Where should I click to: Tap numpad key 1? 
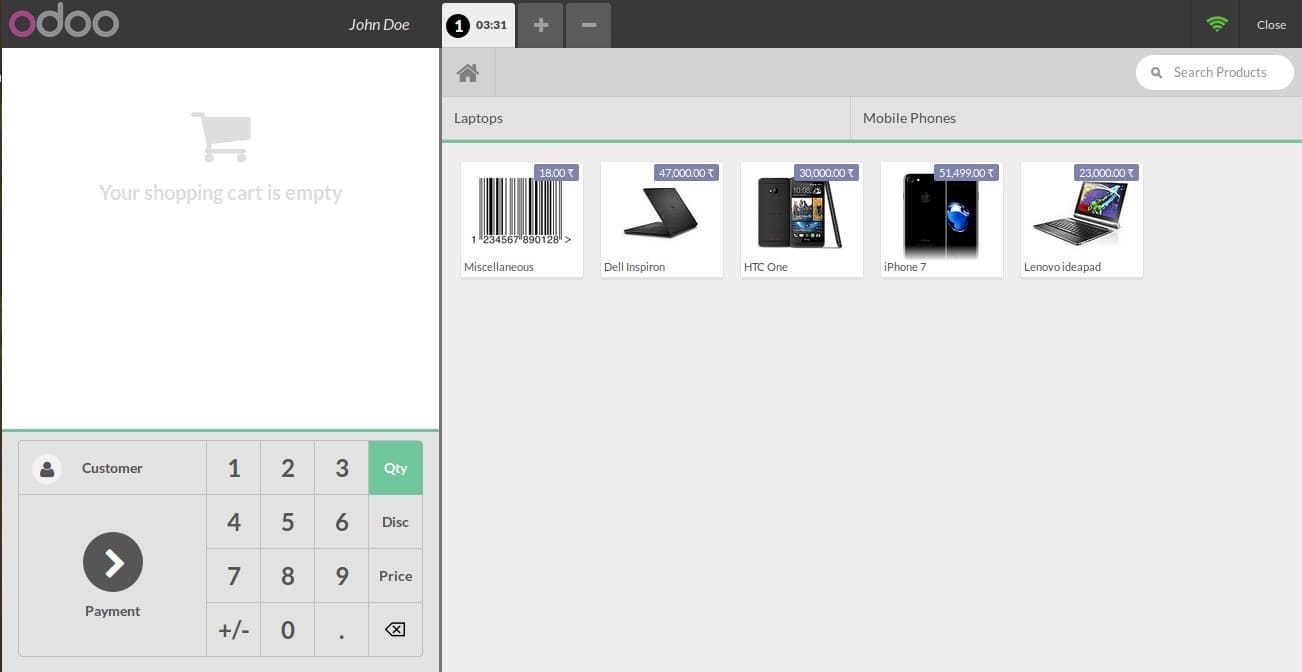coord(233,468)
